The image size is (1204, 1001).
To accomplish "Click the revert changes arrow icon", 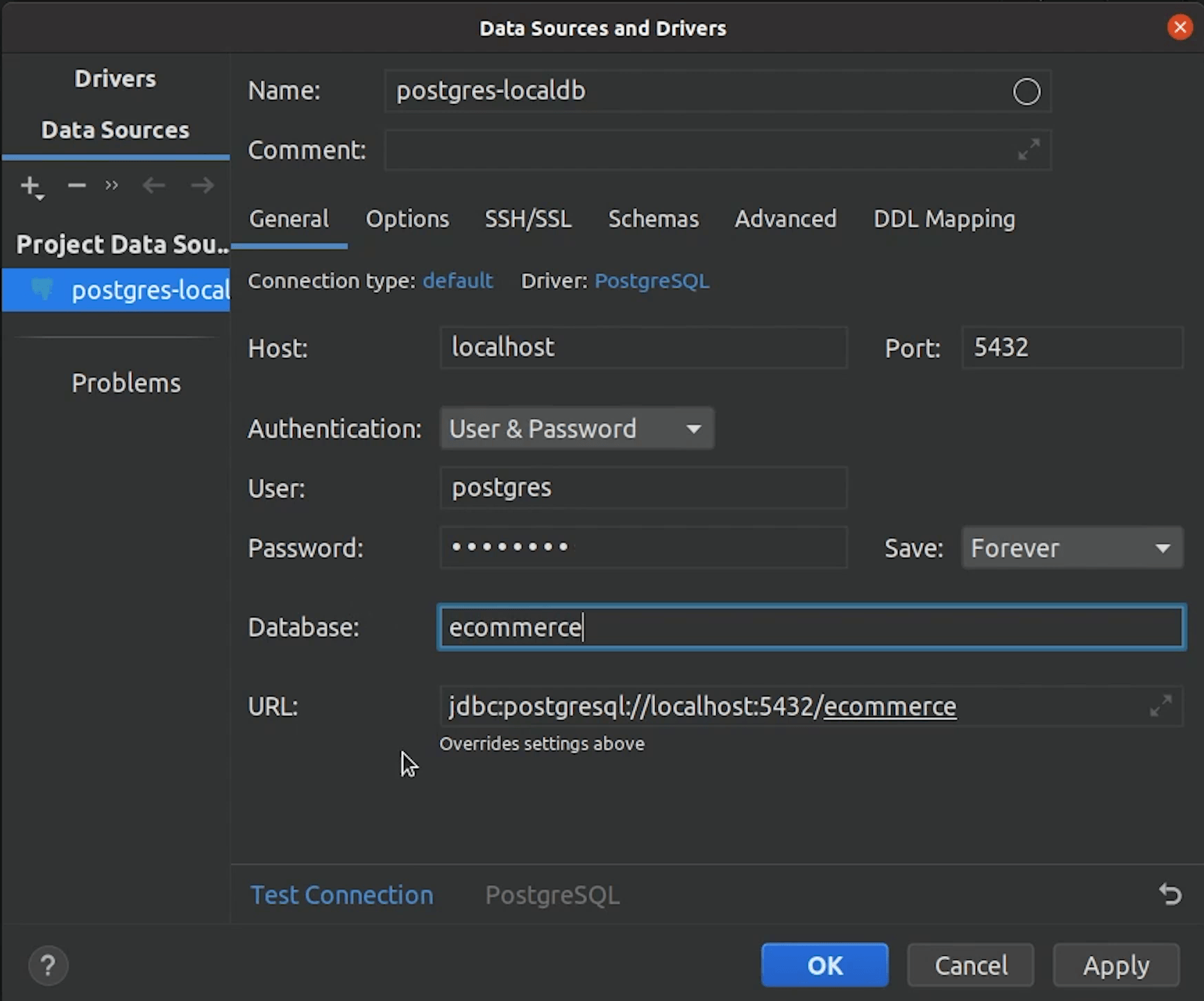I will pos(1170,894).
